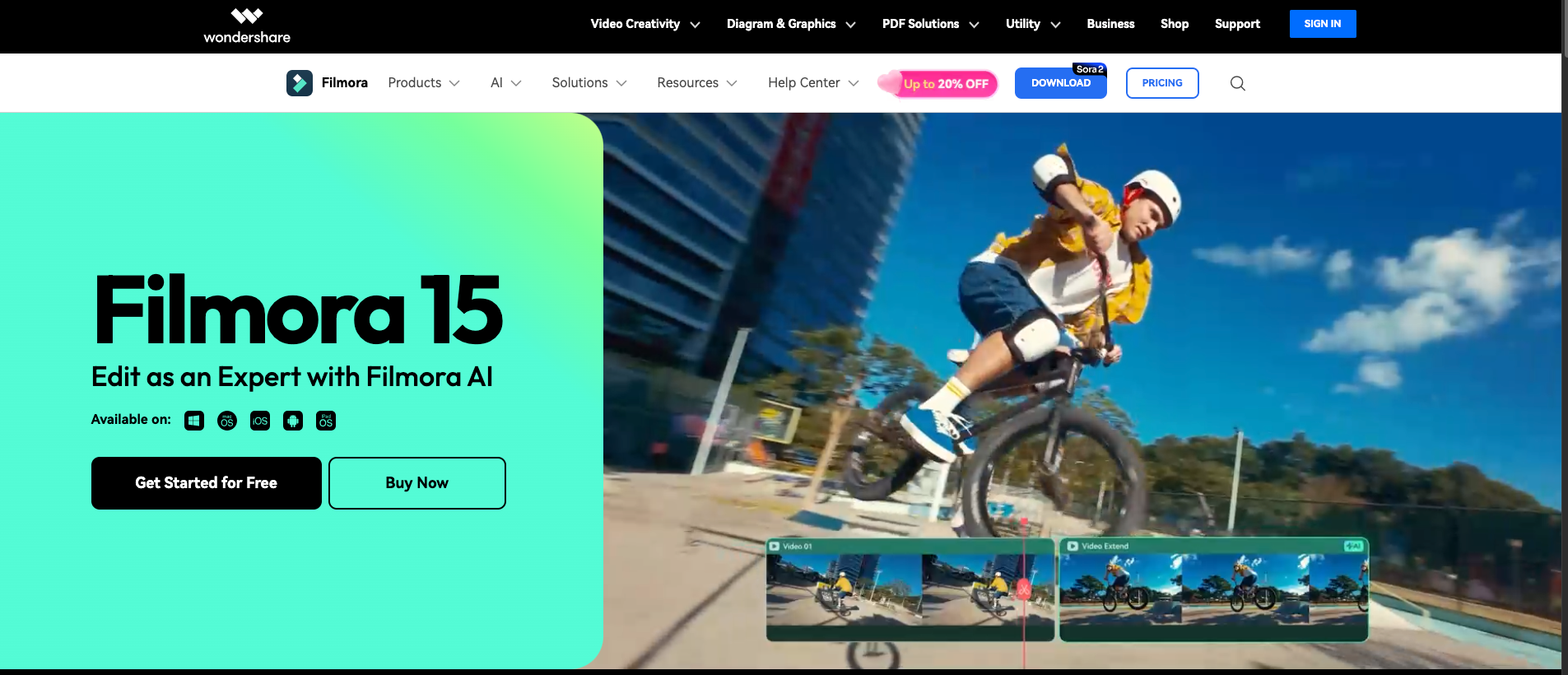Expand the Products menu chevron
The height and width of the screenshot is (675, 1568).
(454, 83)
